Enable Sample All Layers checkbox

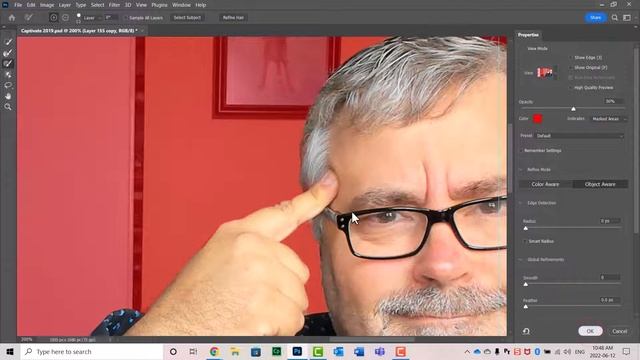click(126, 18)
